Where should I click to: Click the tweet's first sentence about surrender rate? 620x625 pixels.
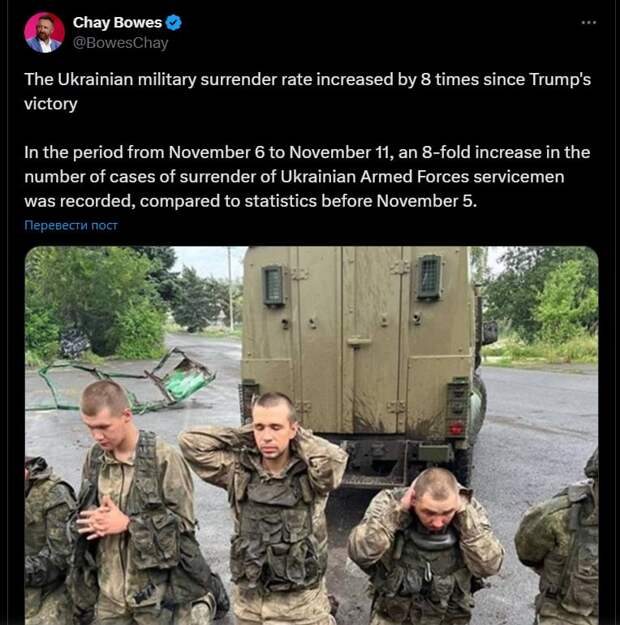point(307,91)
